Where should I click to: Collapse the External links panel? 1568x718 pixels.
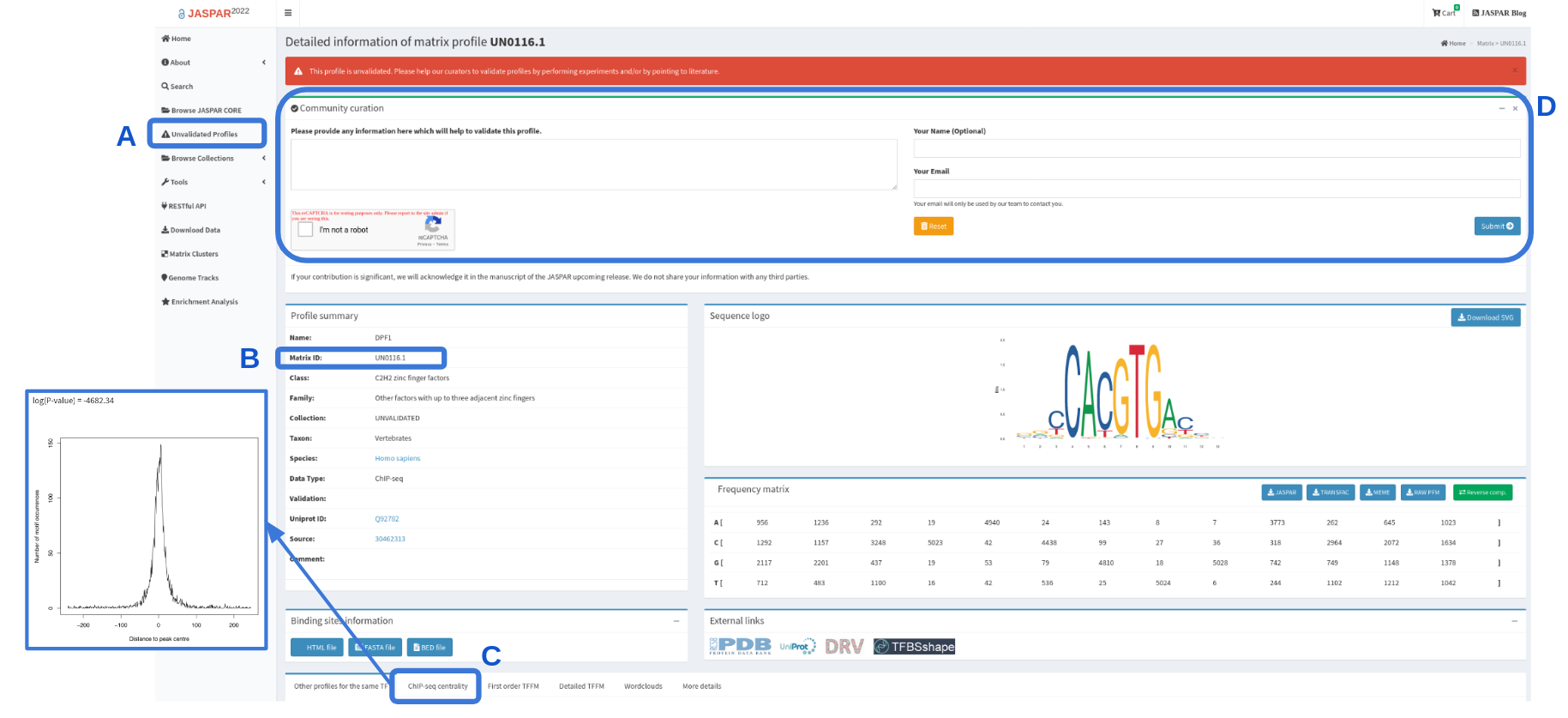pyautogui.click(x=1514, y=621)
